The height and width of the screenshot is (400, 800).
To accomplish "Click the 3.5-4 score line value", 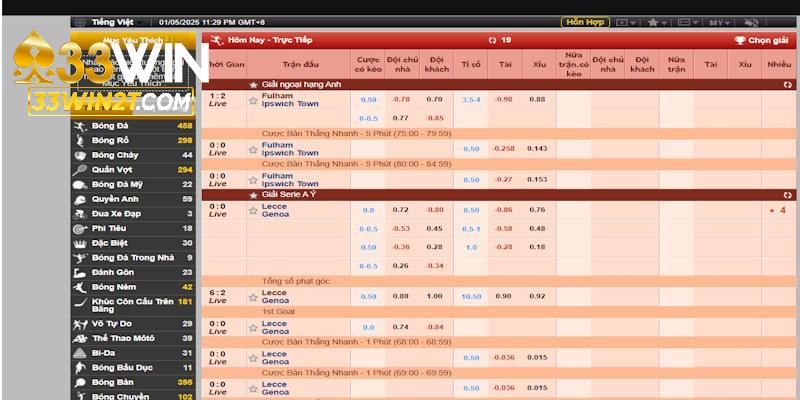I will click(471, 99).
